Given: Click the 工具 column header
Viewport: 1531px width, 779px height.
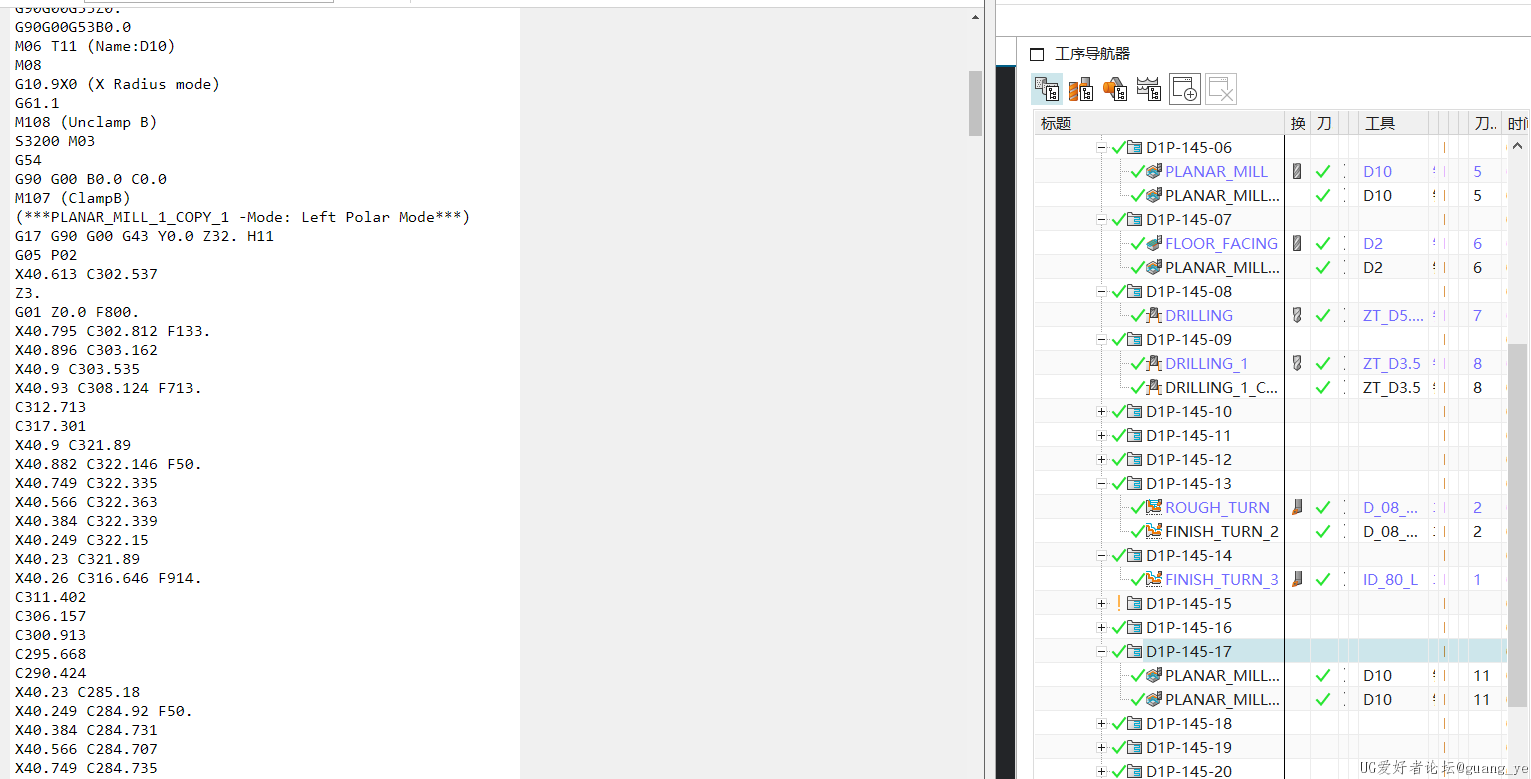Looking at the screenshot, I should tap(1394, 123).
